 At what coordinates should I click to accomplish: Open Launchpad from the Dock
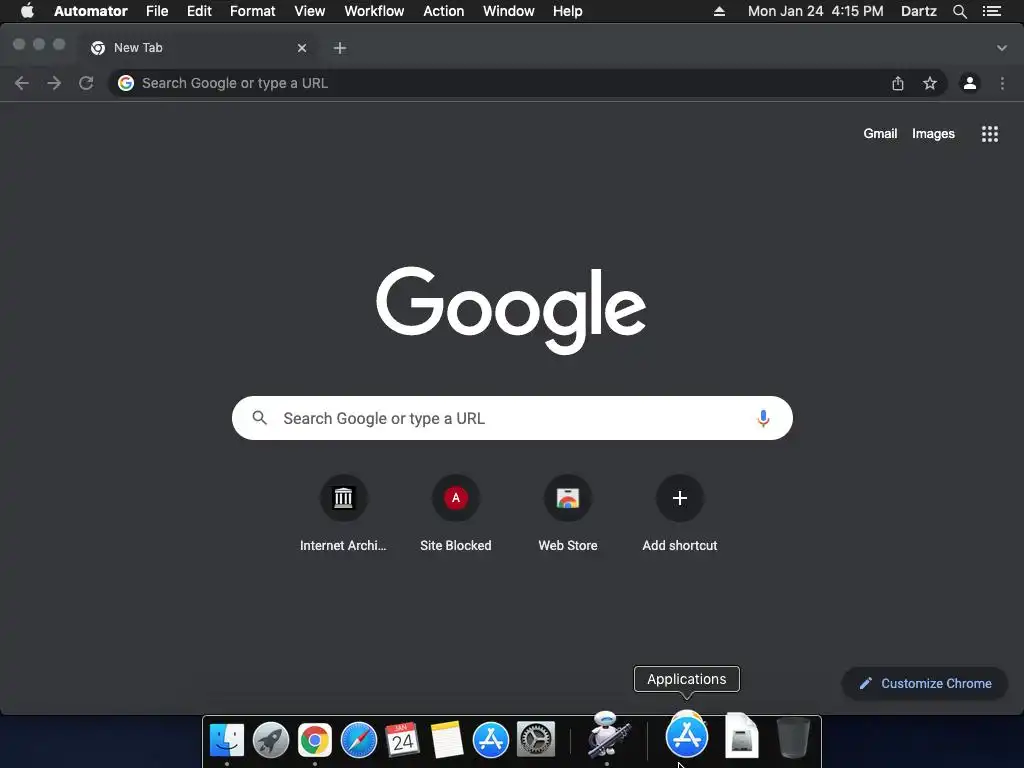point(271,740)
